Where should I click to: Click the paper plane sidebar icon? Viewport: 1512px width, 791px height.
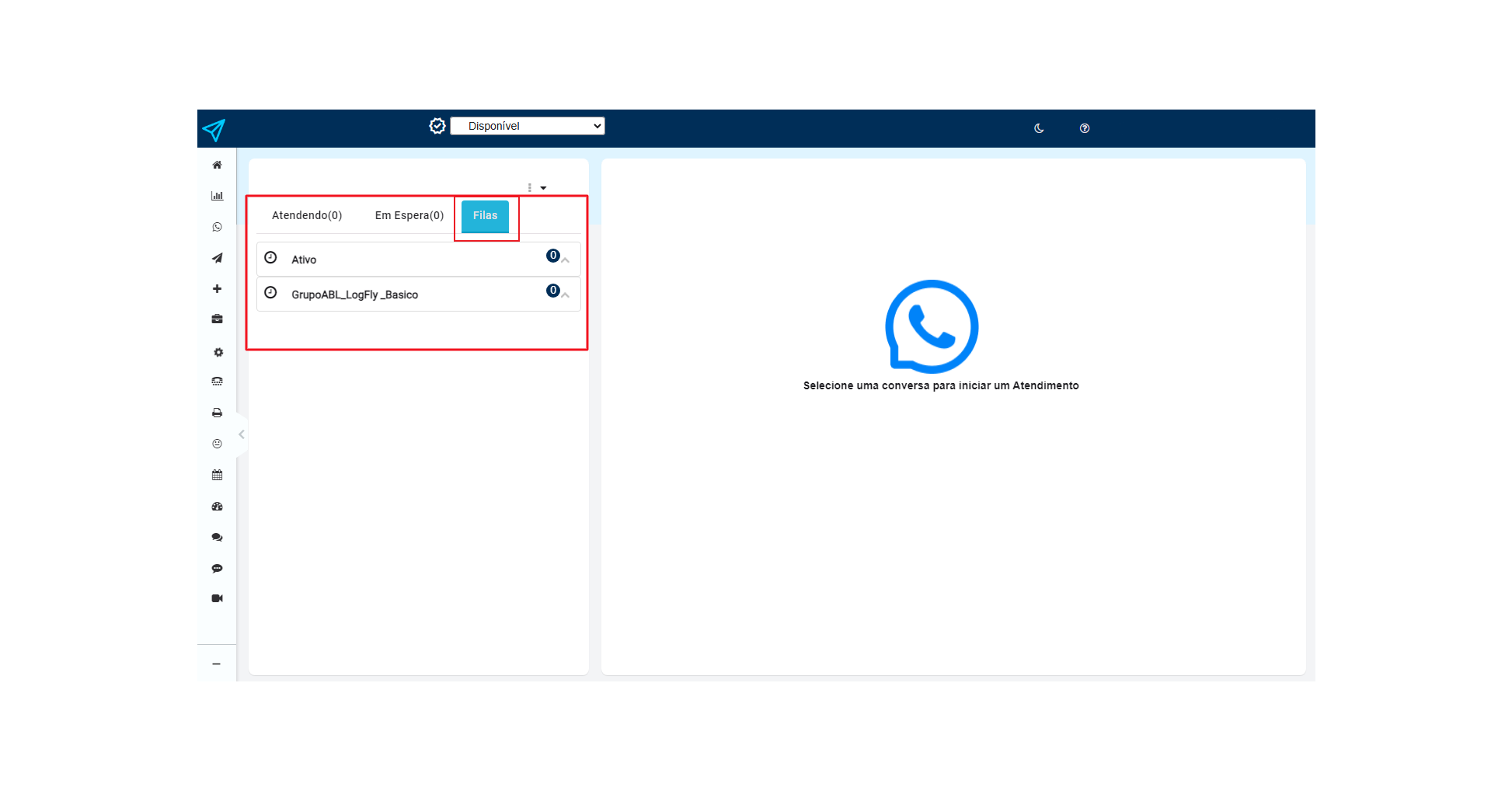[217, 258]
